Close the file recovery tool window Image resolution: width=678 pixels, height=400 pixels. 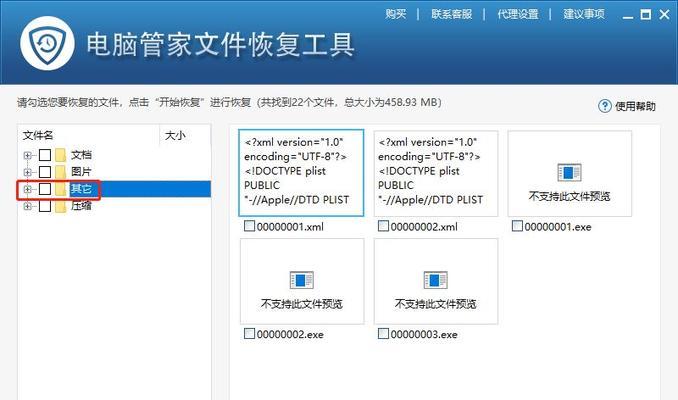pos(665,15)
